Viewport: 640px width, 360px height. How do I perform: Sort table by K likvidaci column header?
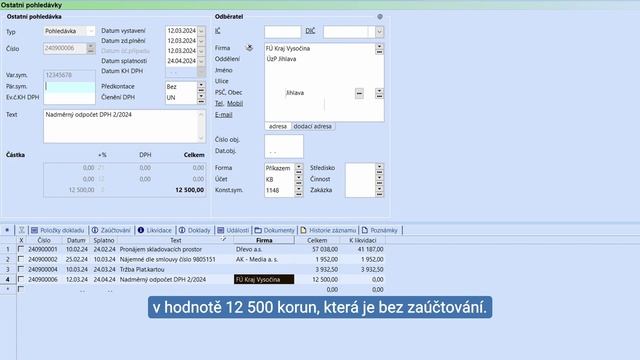pos(362,240)
